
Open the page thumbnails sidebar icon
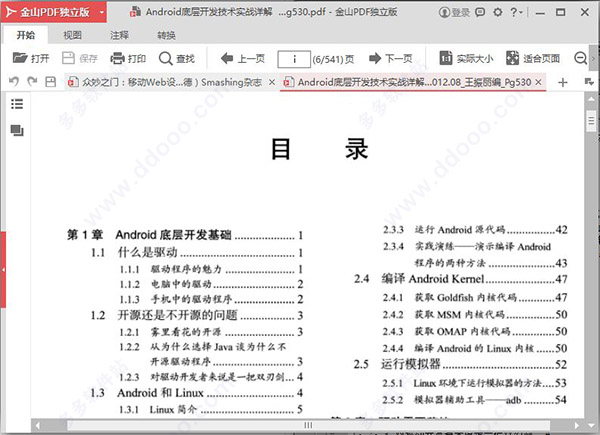[x=17, y=130]
